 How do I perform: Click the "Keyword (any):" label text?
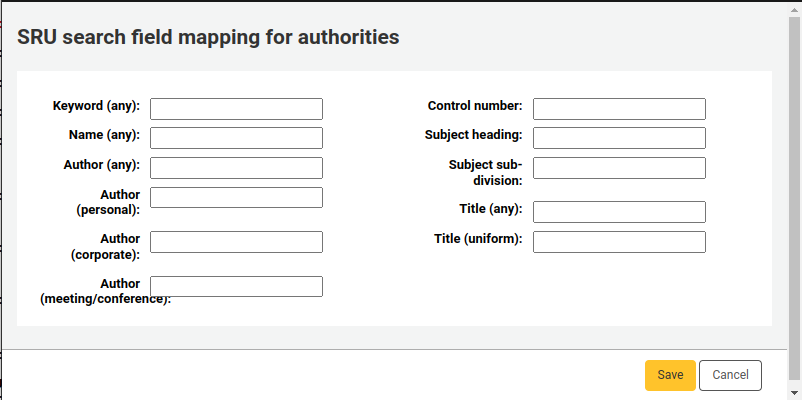96,106
